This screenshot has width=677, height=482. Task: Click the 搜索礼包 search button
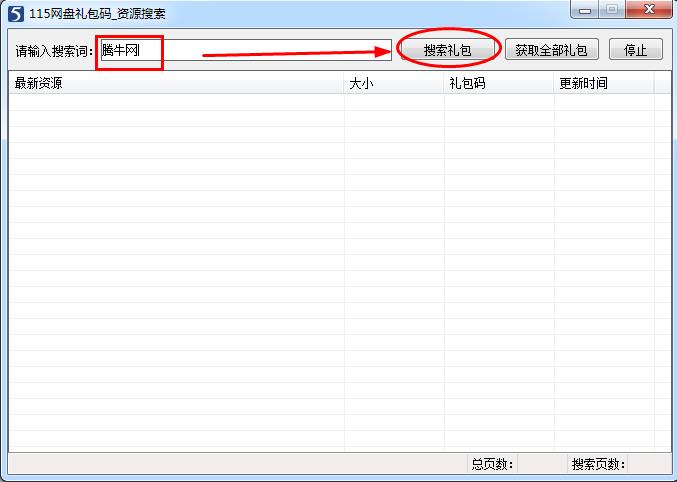[448, 50]
